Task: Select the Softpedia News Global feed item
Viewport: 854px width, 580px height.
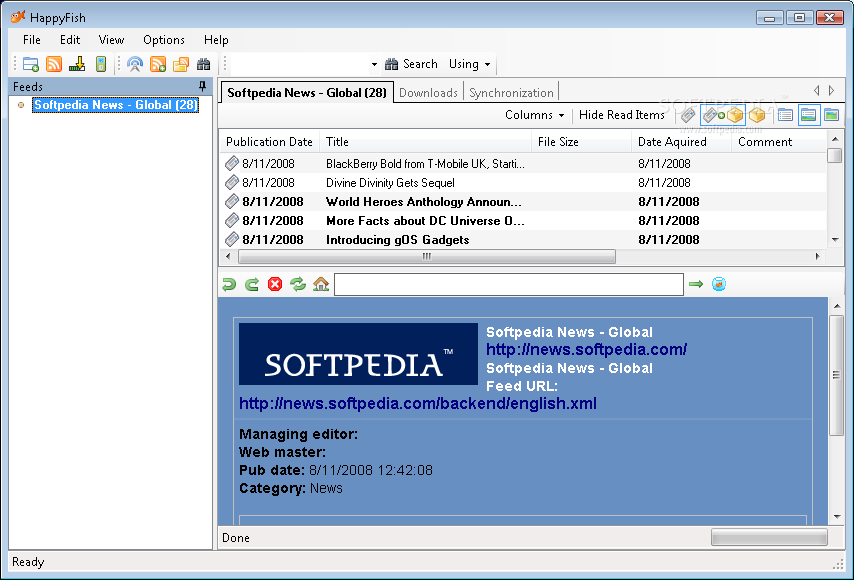Action: (115, 104)
